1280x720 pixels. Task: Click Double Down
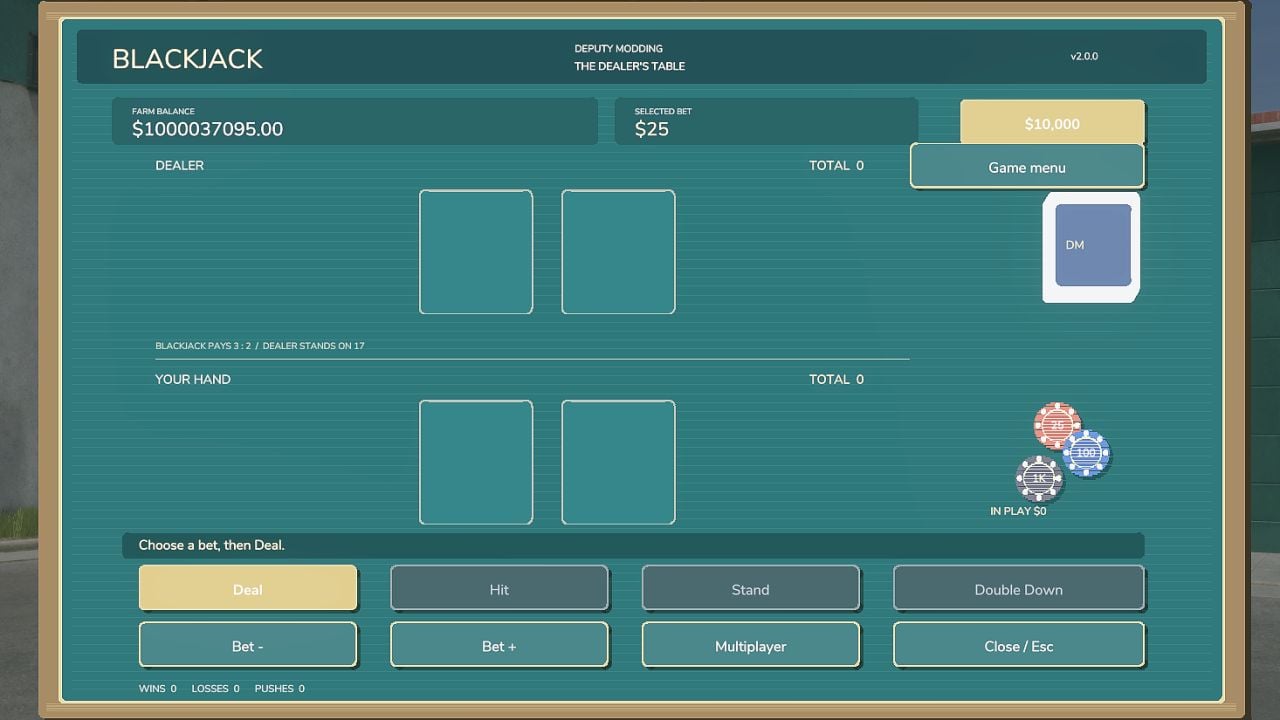click(x=1018, y=589)
